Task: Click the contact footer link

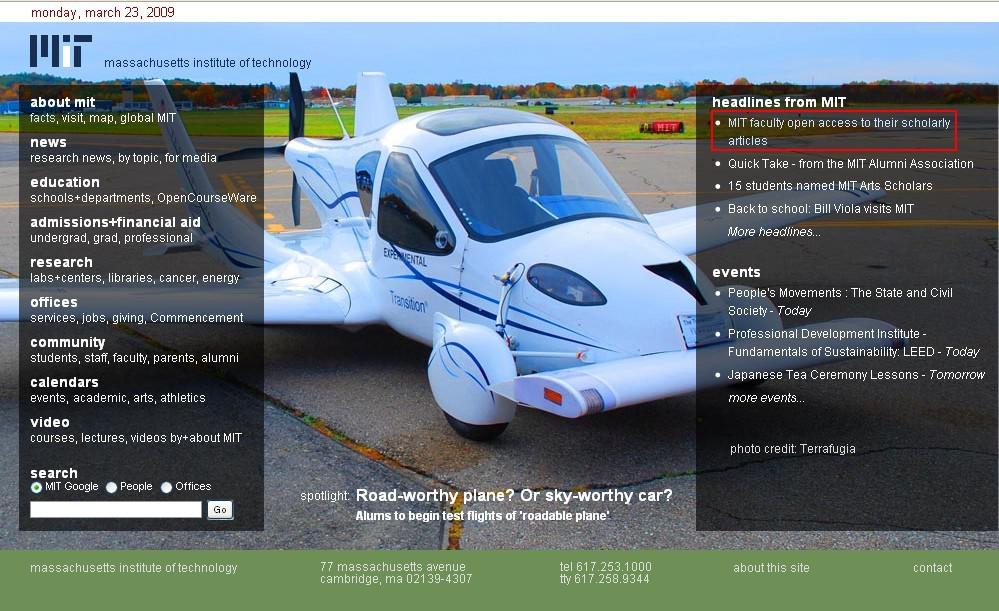Action: coord(933,568)
